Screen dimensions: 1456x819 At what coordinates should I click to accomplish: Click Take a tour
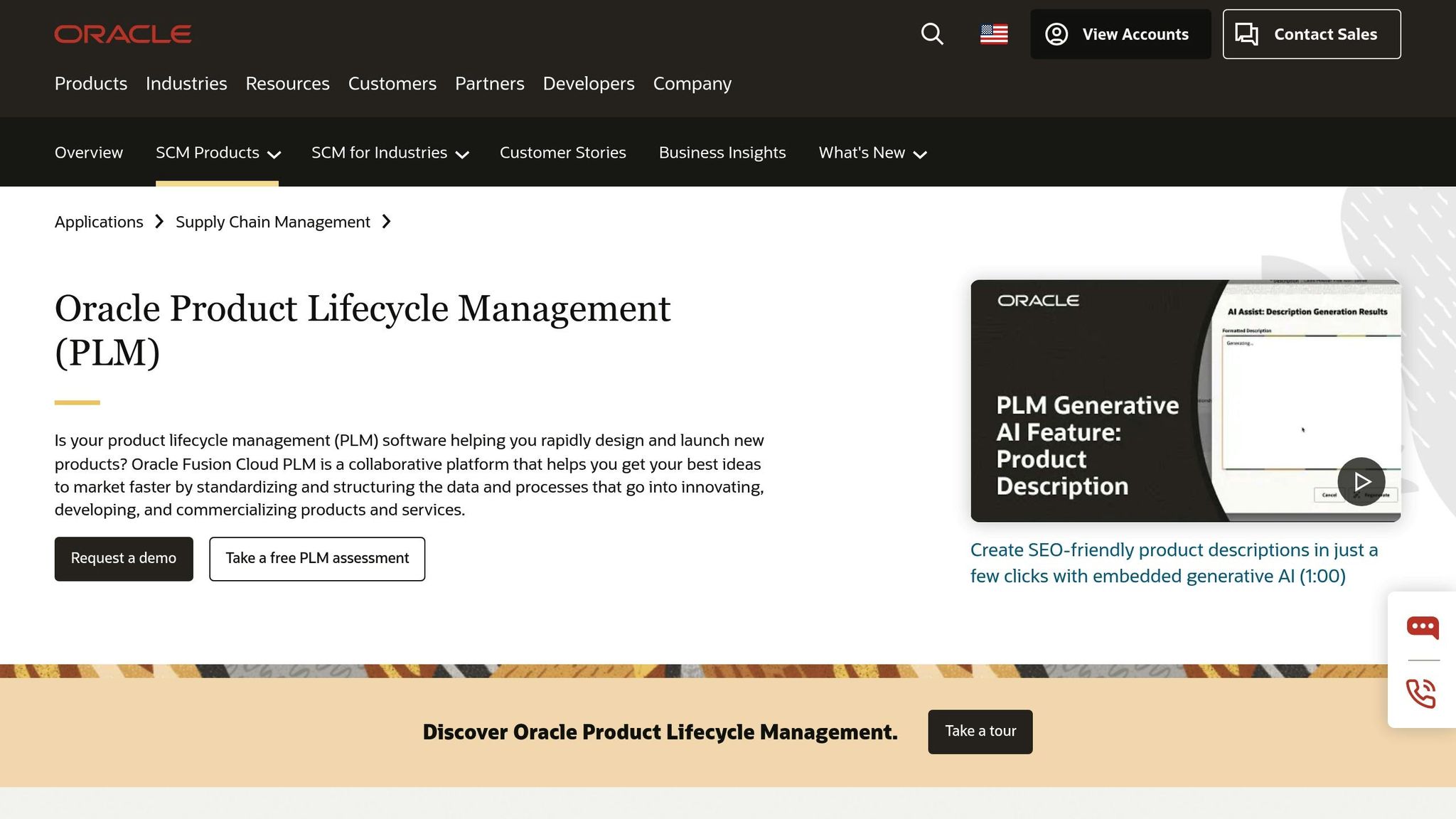(x=980, y=731)
